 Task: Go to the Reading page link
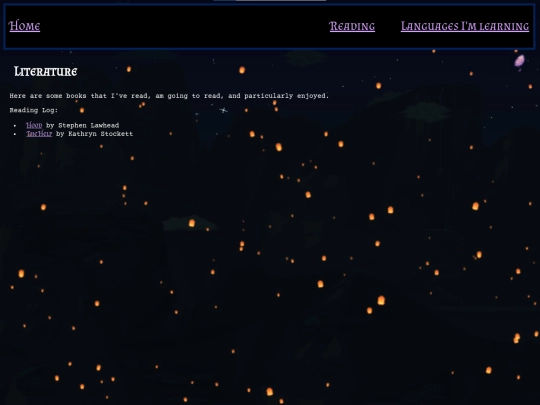(352, 26)
